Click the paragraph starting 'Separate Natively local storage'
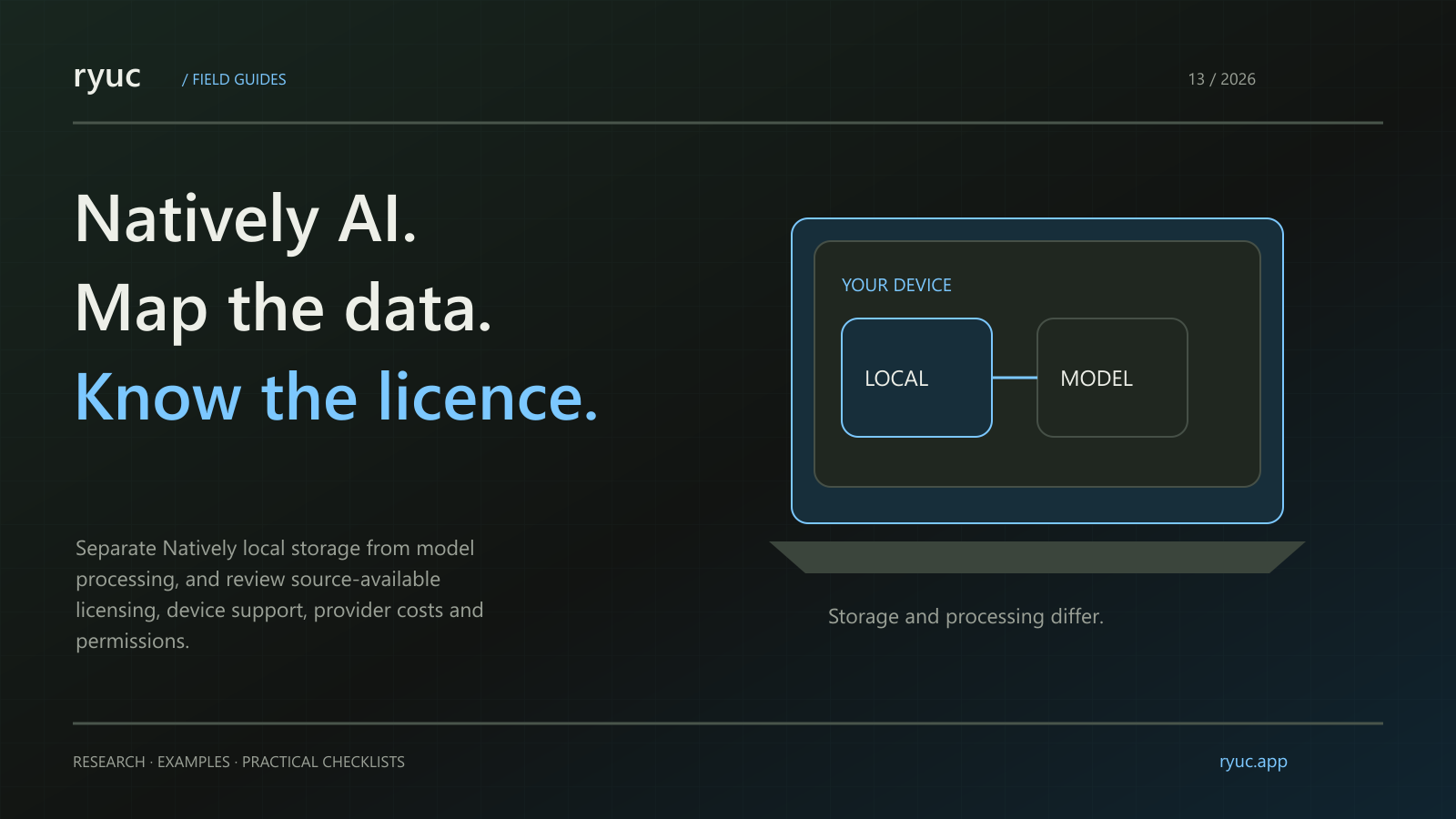This screenshot has height=819, width=1456. (279, 594)
